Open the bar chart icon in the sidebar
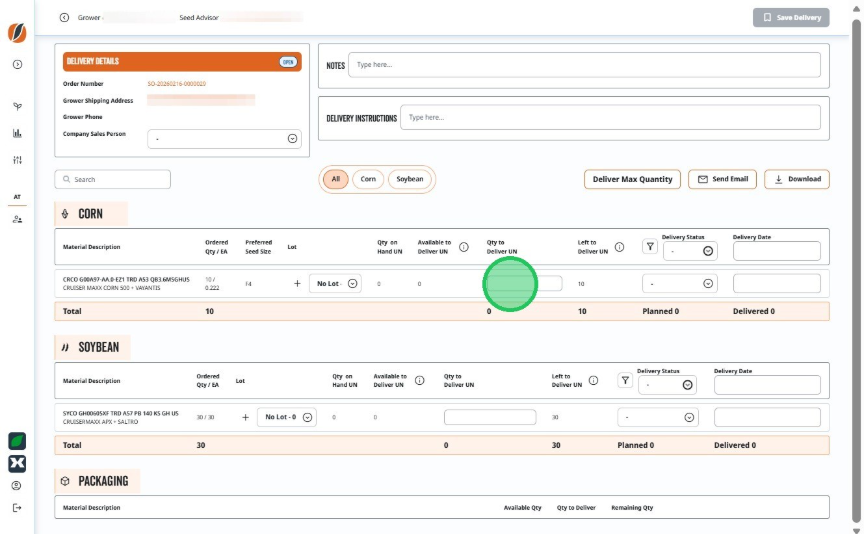Viewport: 864px width, 534px height. [x=17, y=133]
